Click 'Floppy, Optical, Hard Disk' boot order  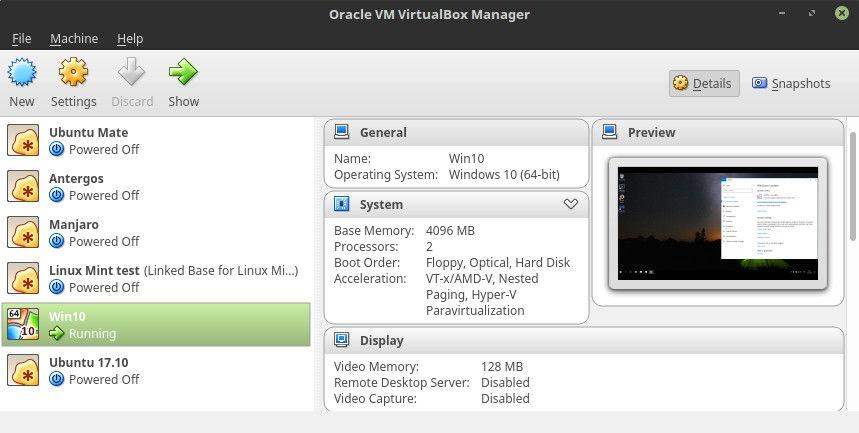pyautogui.click(x=498, y=263)
